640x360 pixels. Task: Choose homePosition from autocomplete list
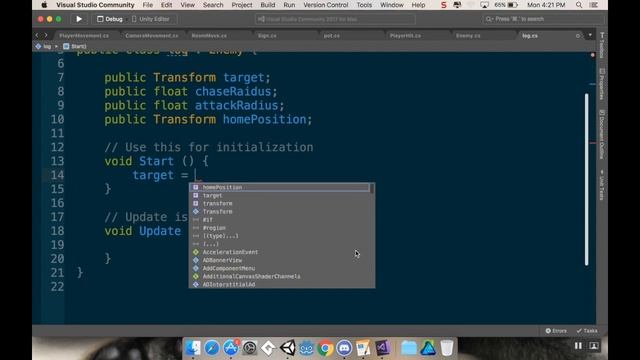[279, 187]
